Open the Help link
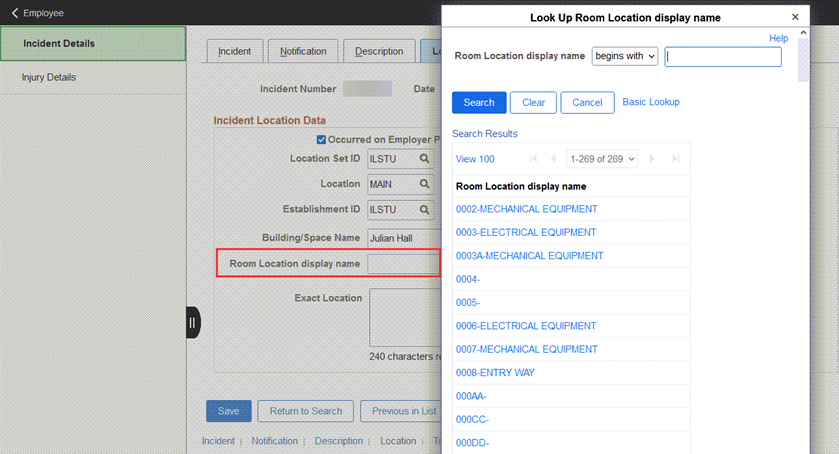Screen dimensions: 839x454 coord(779,38)
